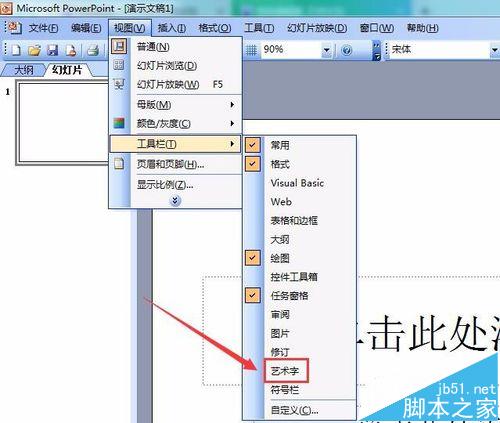Click the Save floppy disk icon
The image size is (500, 423).
point(52,50)
